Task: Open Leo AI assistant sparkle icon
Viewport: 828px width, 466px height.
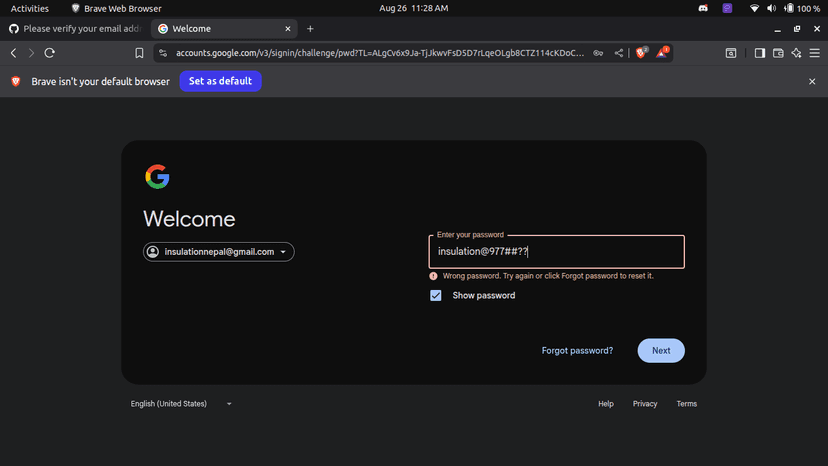Action: 796,53
